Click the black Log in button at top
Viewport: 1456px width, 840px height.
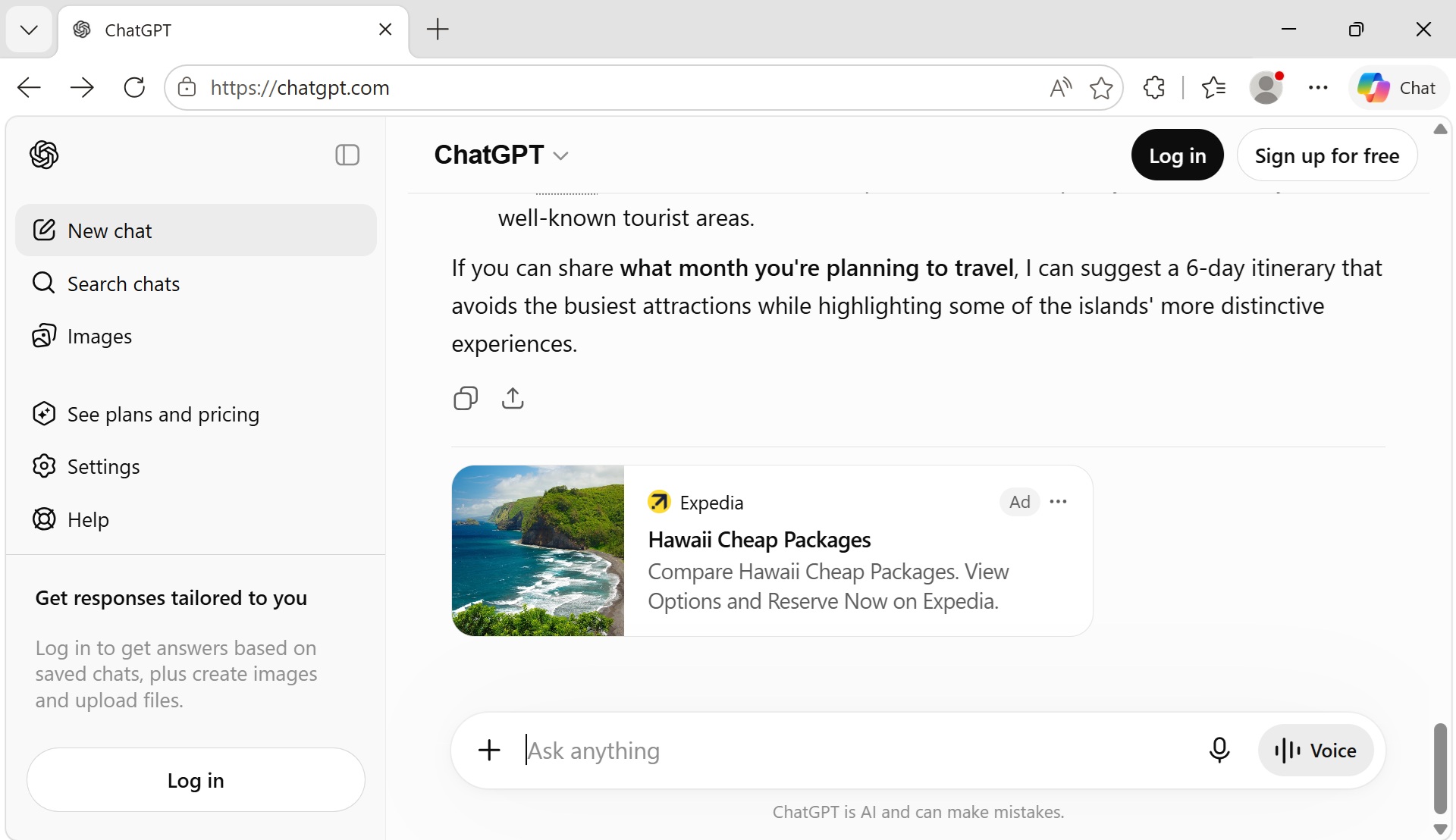1177,155
